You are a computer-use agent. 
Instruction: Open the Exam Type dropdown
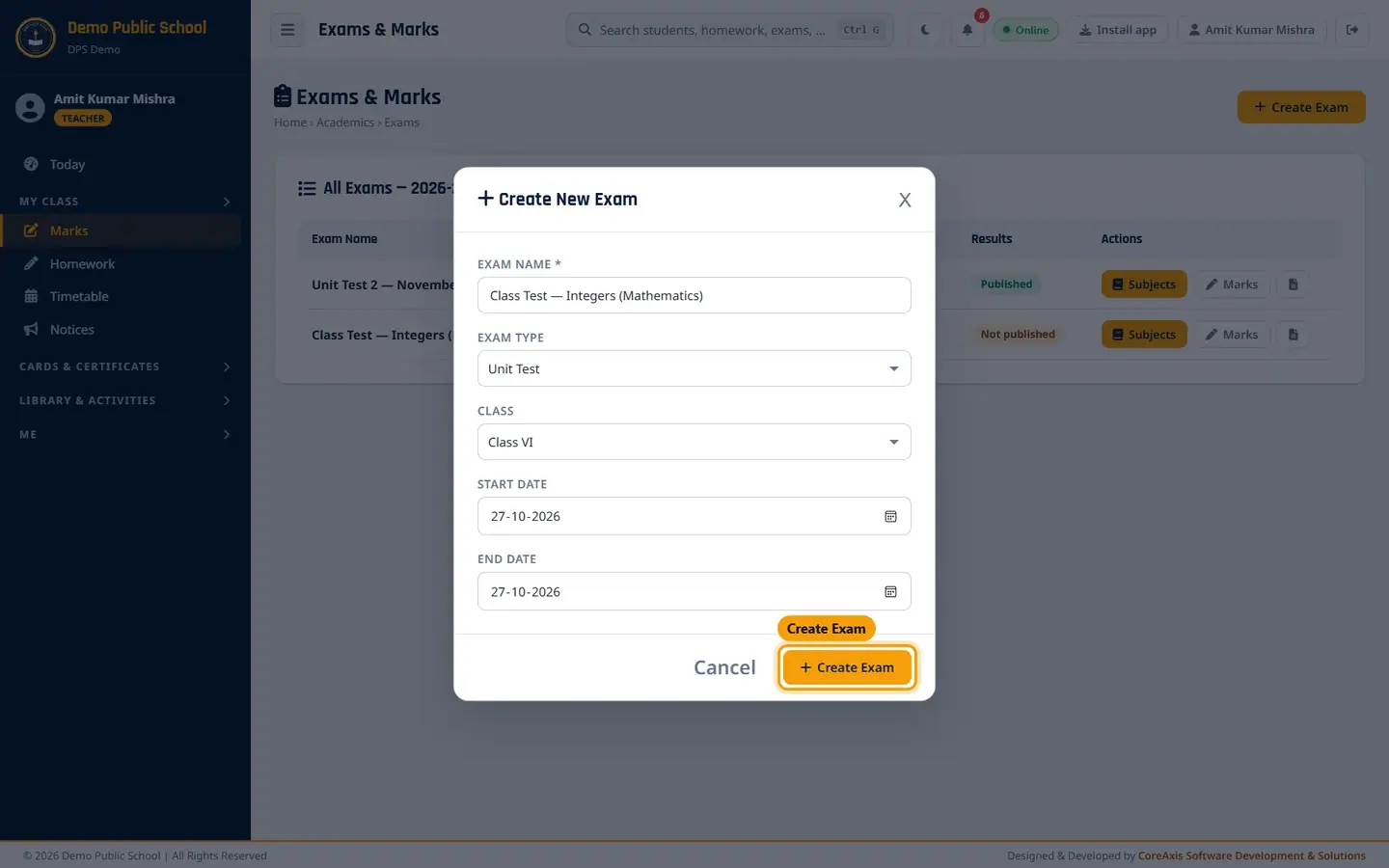(694, 368)
